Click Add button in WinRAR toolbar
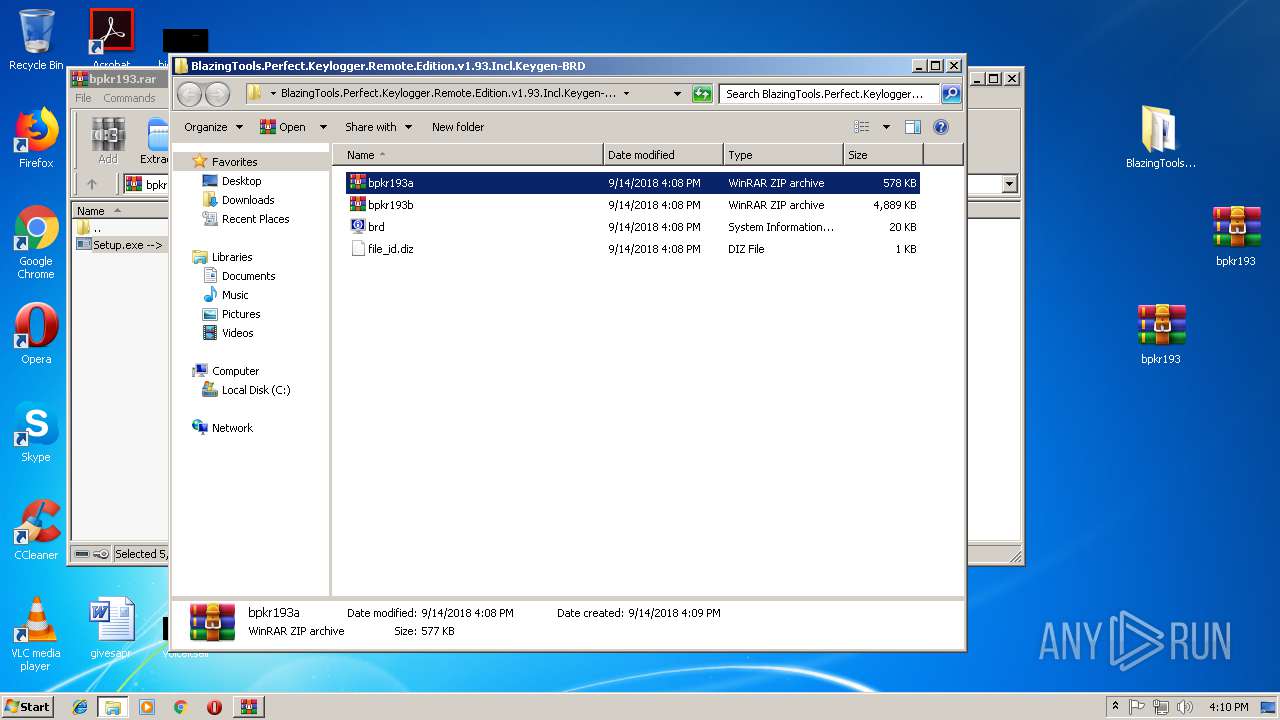The height and width of the screenshot is (720, 1280). pyautogui.click(x=107, y=141)
